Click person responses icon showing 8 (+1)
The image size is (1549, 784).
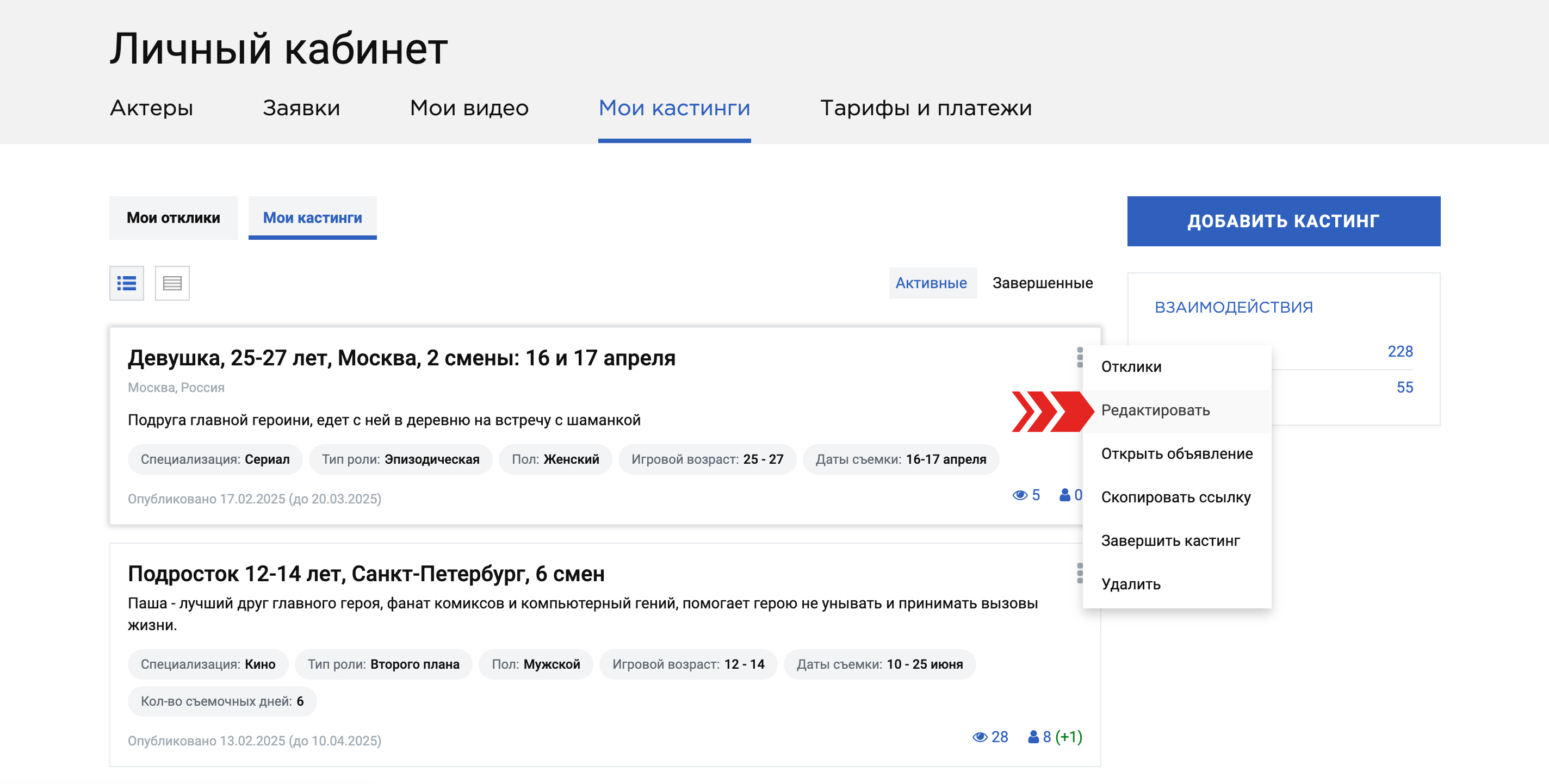(x=1033, y=737)
